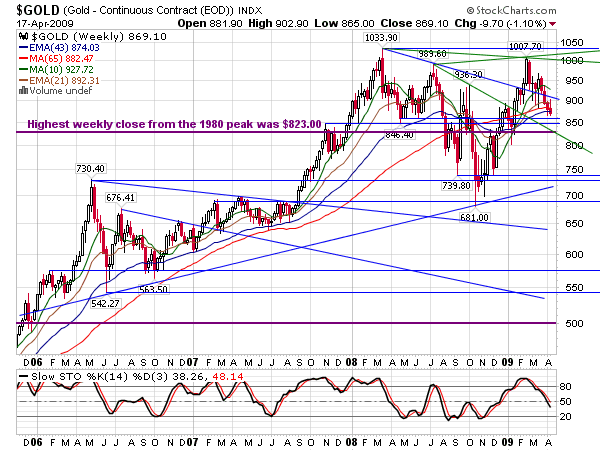Click the date 17-Apr-2009
Image resolution: width=600 pixels, height=451 pixels.
(x=45, y=24)
